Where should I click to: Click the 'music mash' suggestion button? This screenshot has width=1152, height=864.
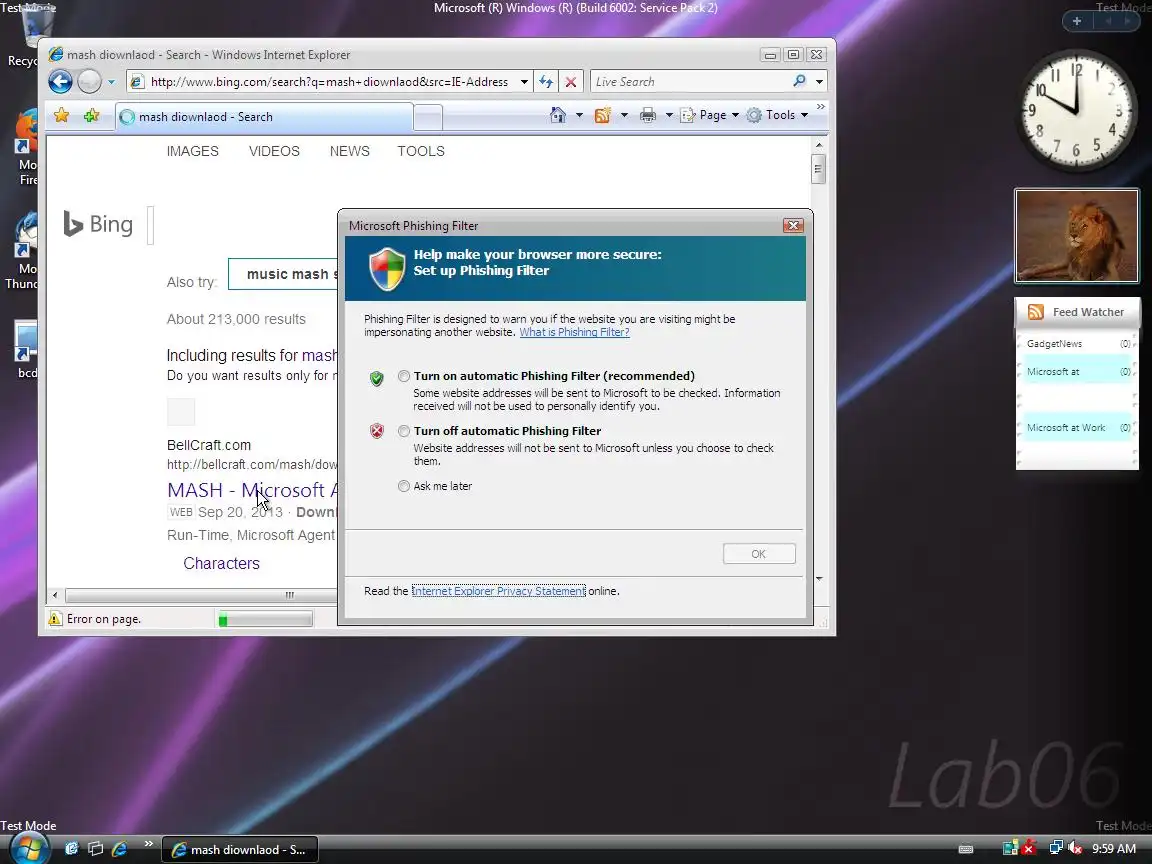coord(284,274)
